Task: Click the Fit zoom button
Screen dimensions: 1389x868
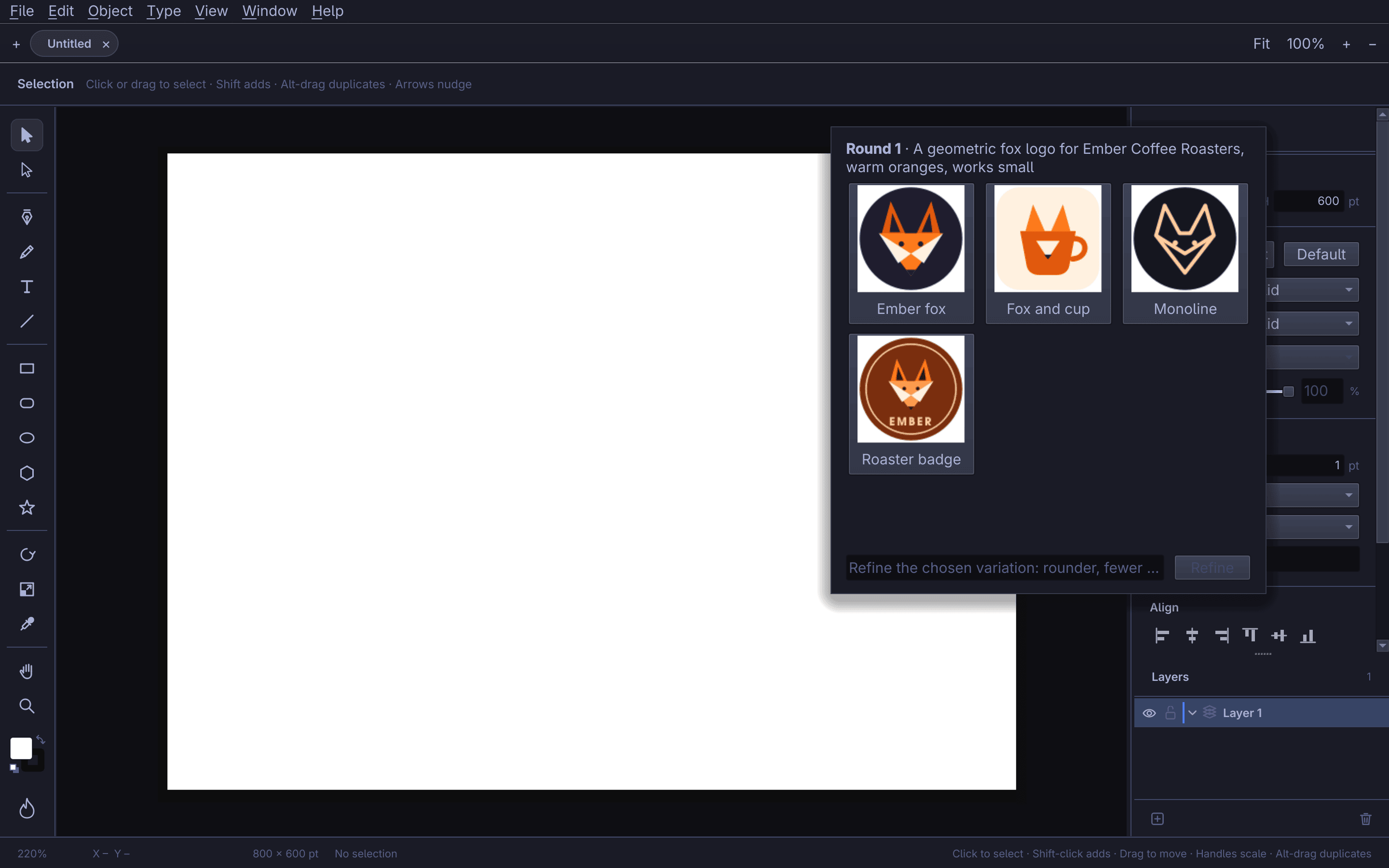Action: pyautogui.click(x=1261, y=44)
